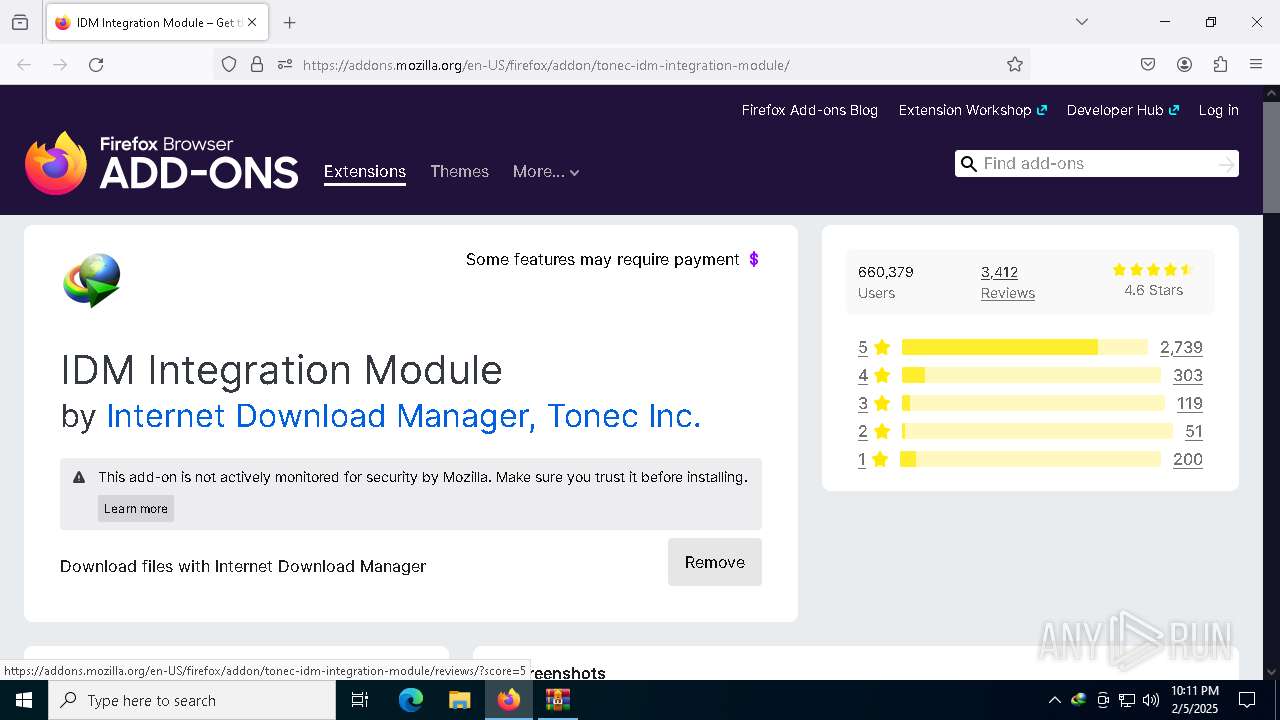Save page to Pocket

point(1148,65)
